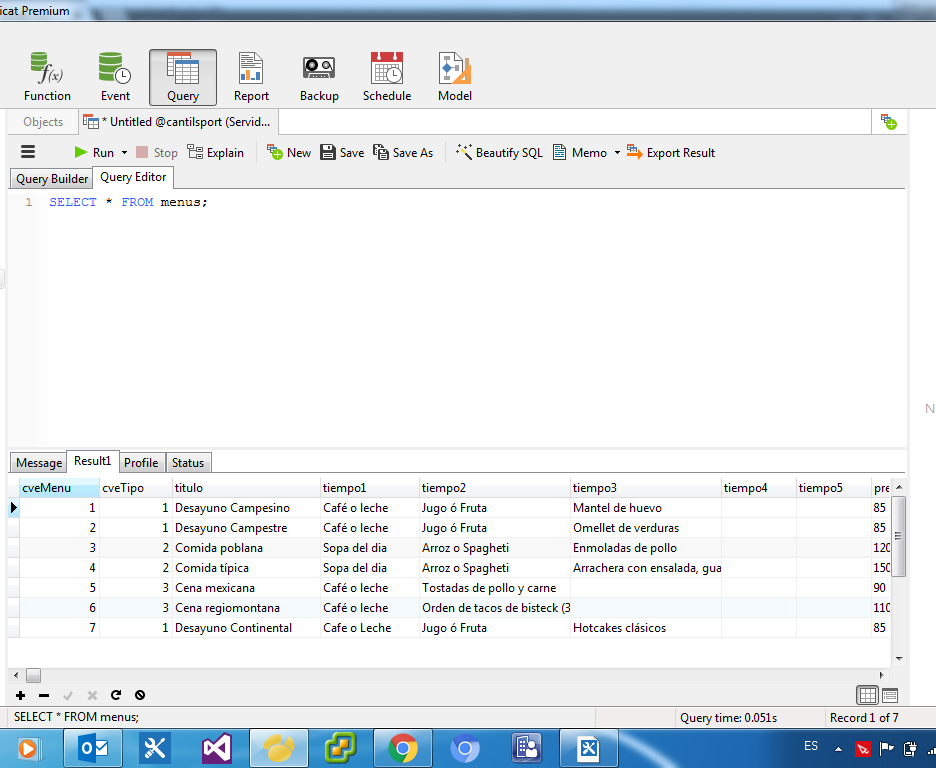Image resolution: width=936 pixels, height=768 pixels.
Task: Click the Save As button
Action: [403, 153]
